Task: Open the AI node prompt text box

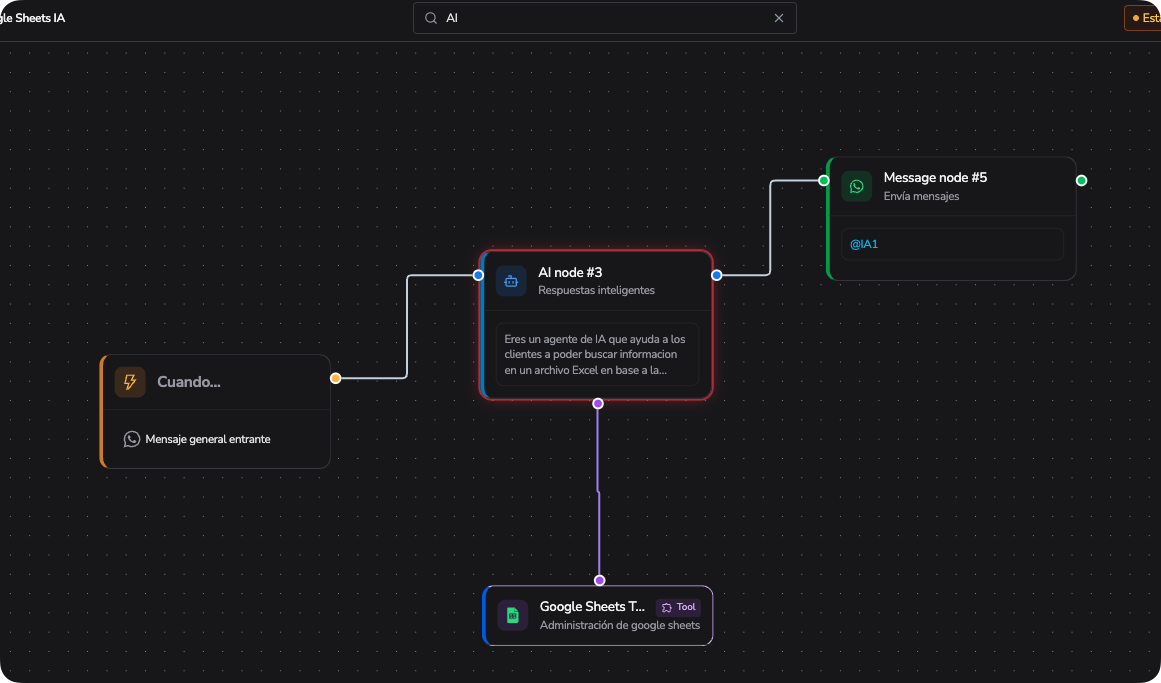Action: click(597, 354)
